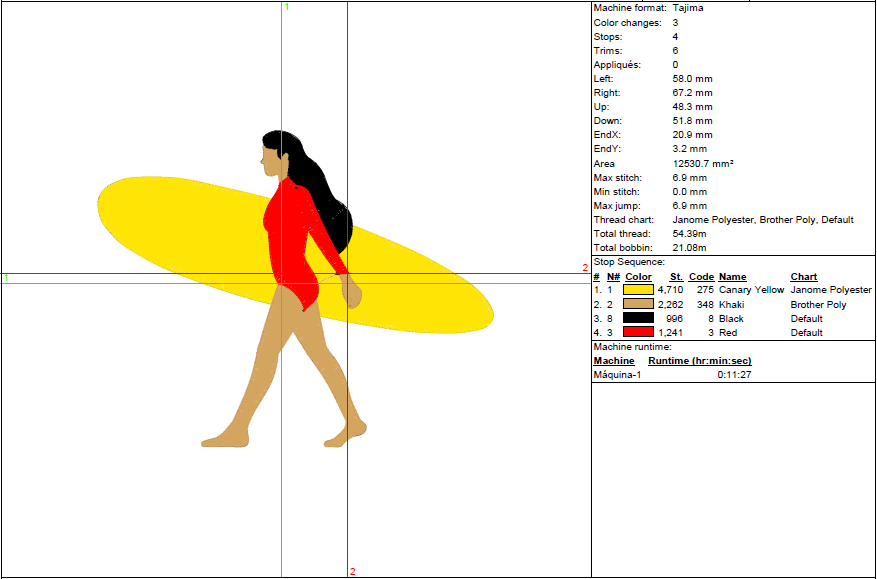Select the Khaki thread color swatch
The width and height of the screenshot is (877, 579).
click(x=638, y=304)
